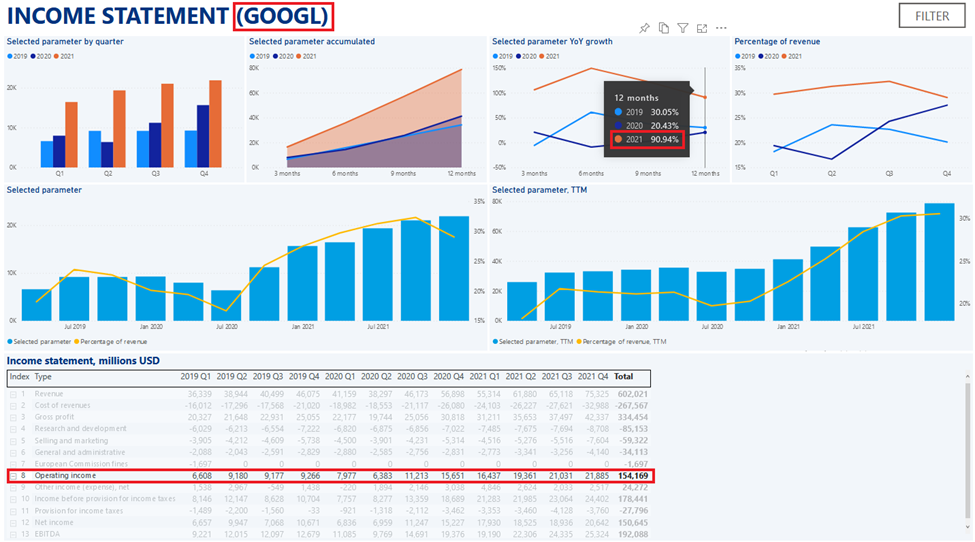Sort table by the Total column header
The image size is (975, 542).
point(623,377)
